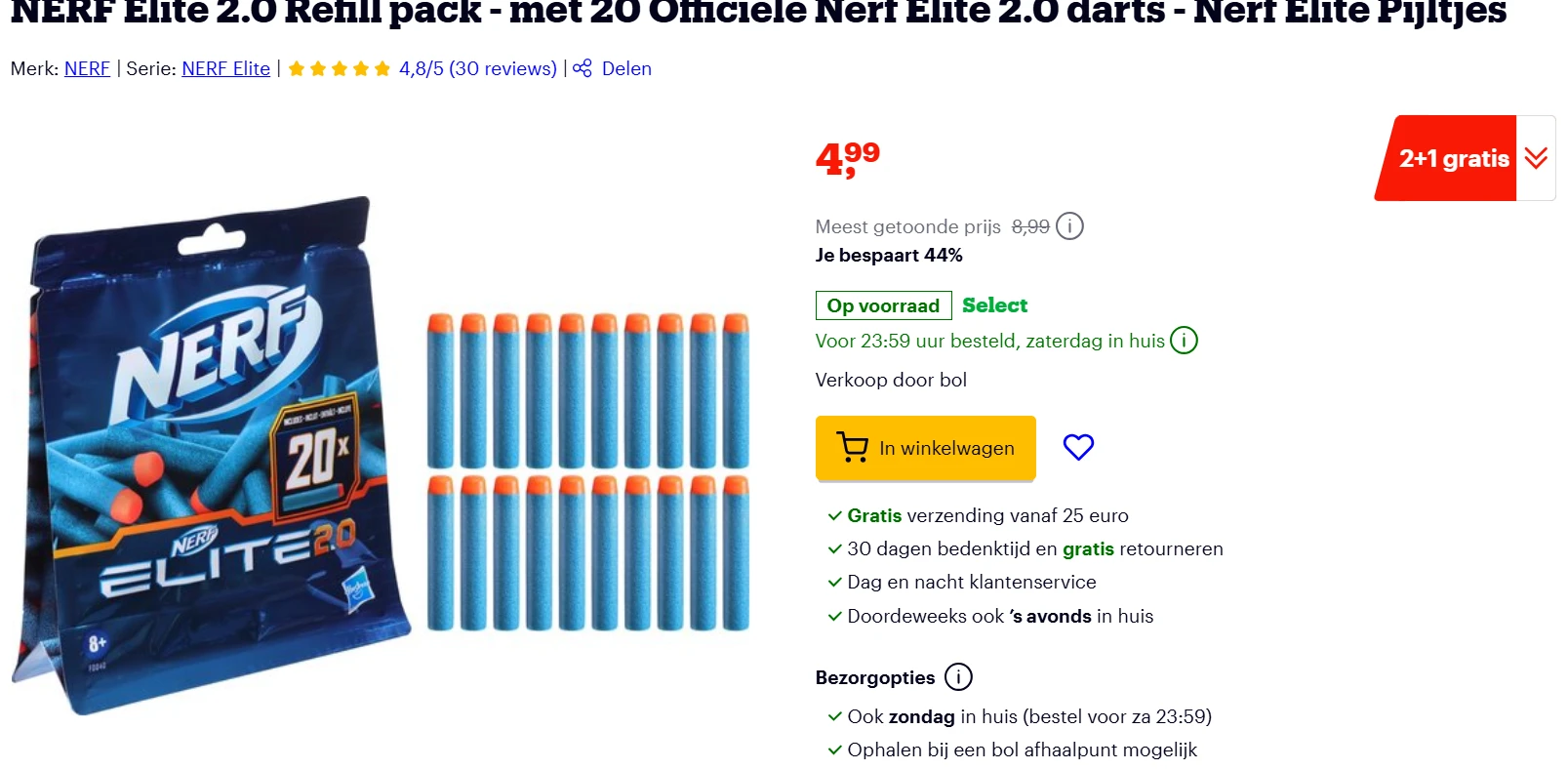
Task: Open the info icon beside Bezorgopties
Action: click(957, 676)
